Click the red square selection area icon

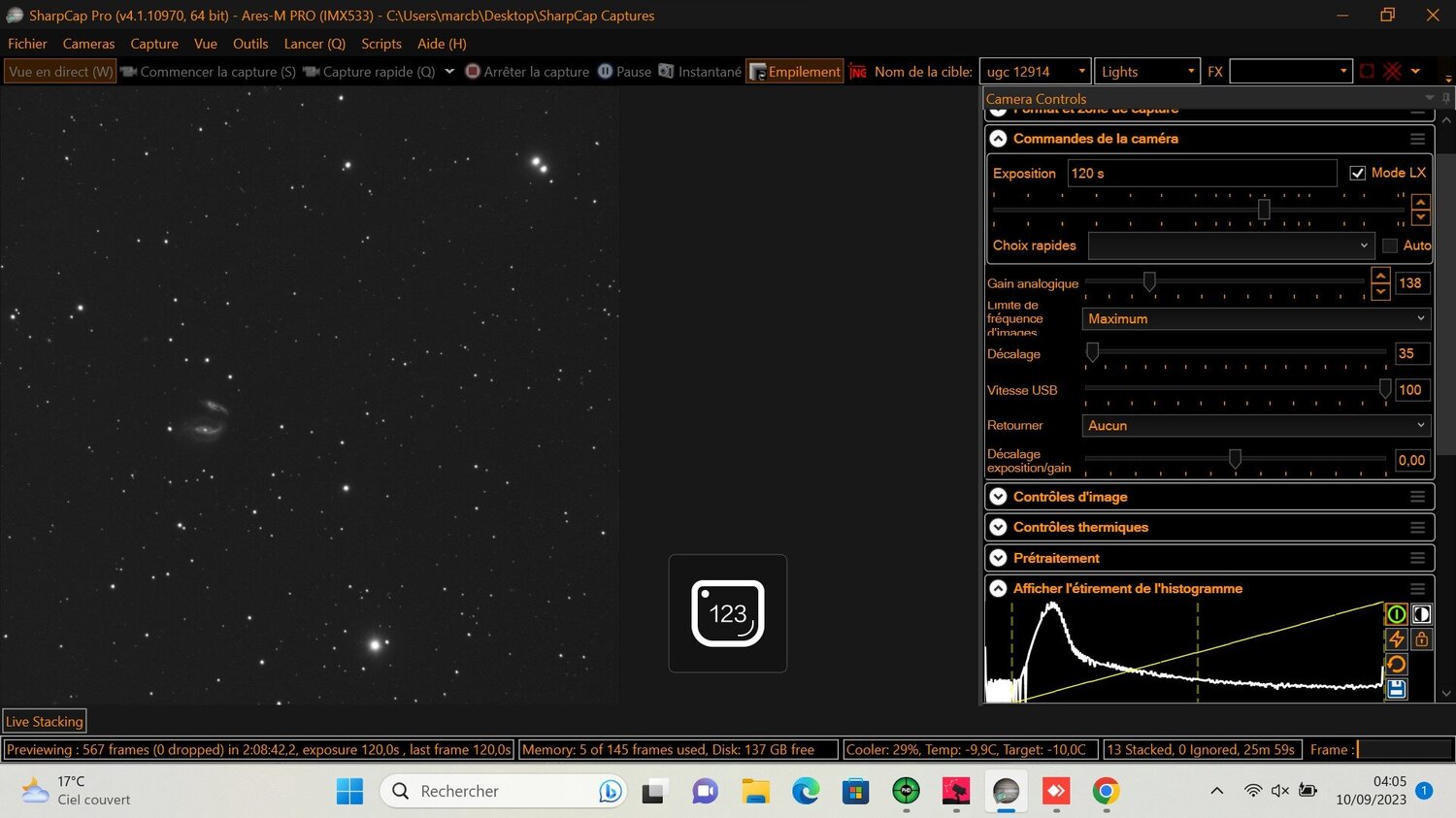1367,72
